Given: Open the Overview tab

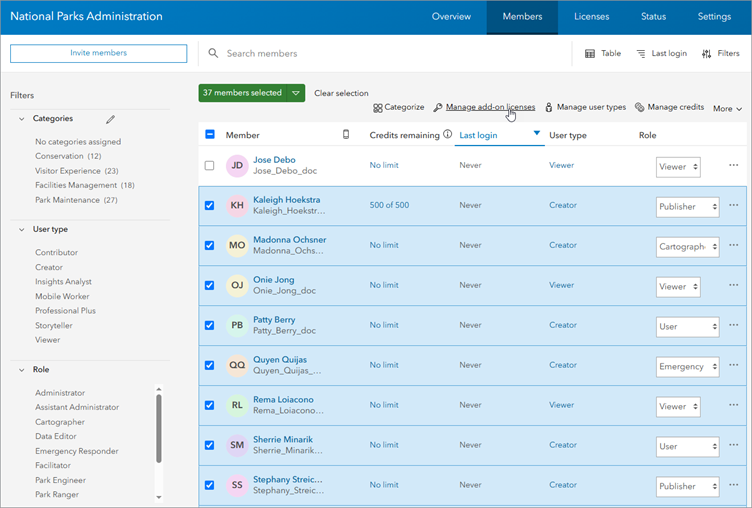Looking at the screenshot, I should click(451, 17).
